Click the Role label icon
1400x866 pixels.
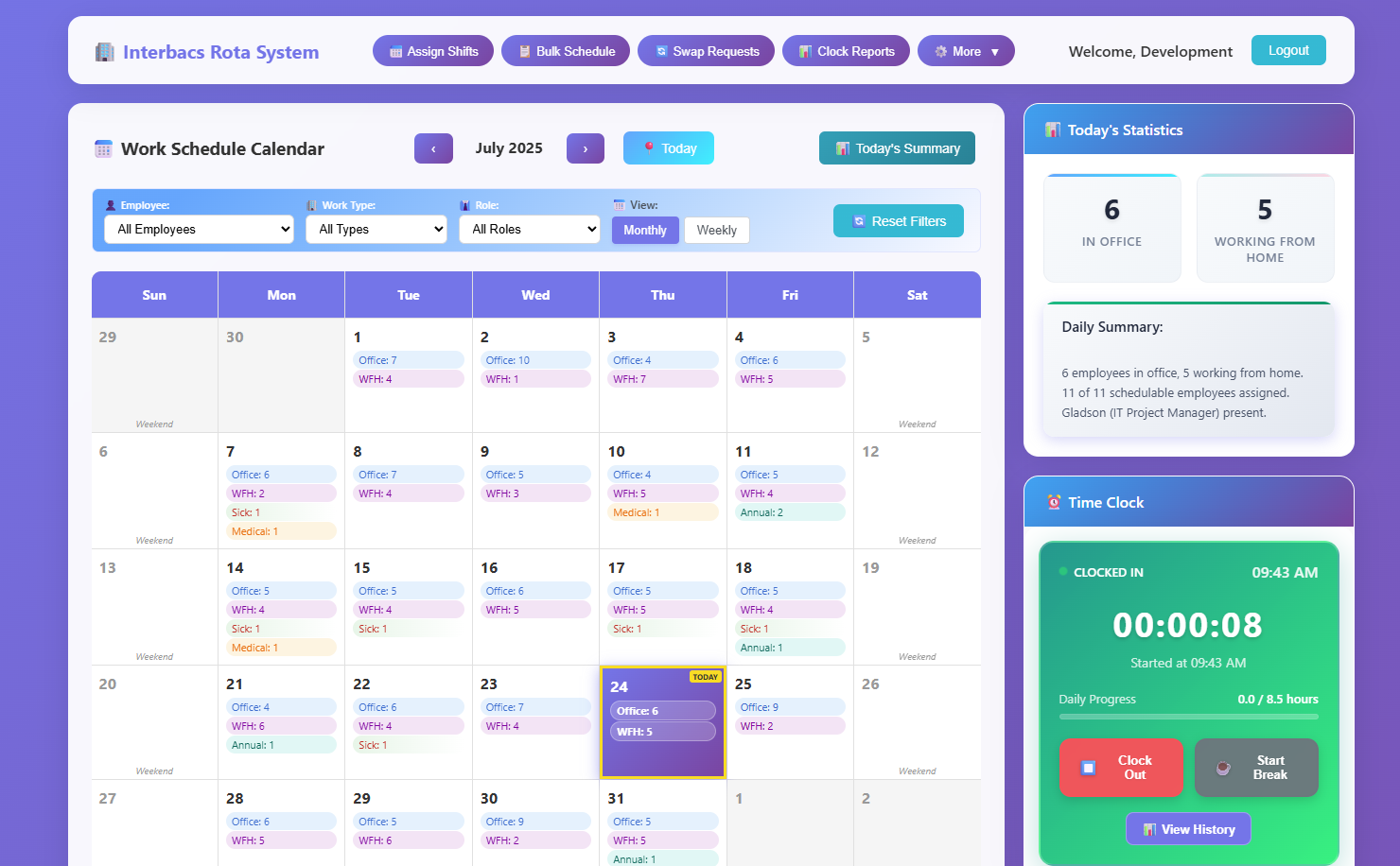coord(464,205)
